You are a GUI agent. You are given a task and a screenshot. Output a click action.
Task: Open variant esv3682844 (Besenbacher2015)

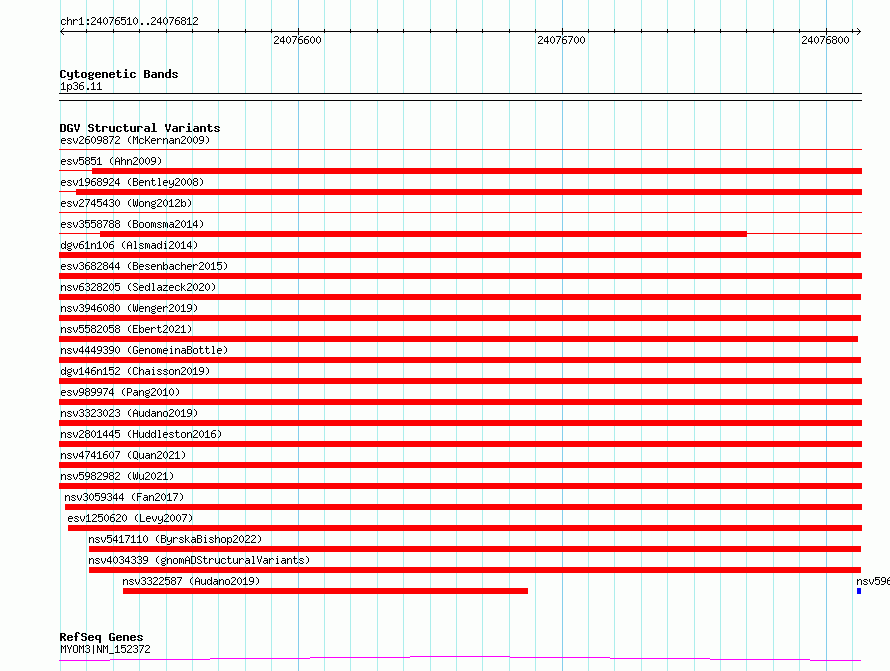144,266
